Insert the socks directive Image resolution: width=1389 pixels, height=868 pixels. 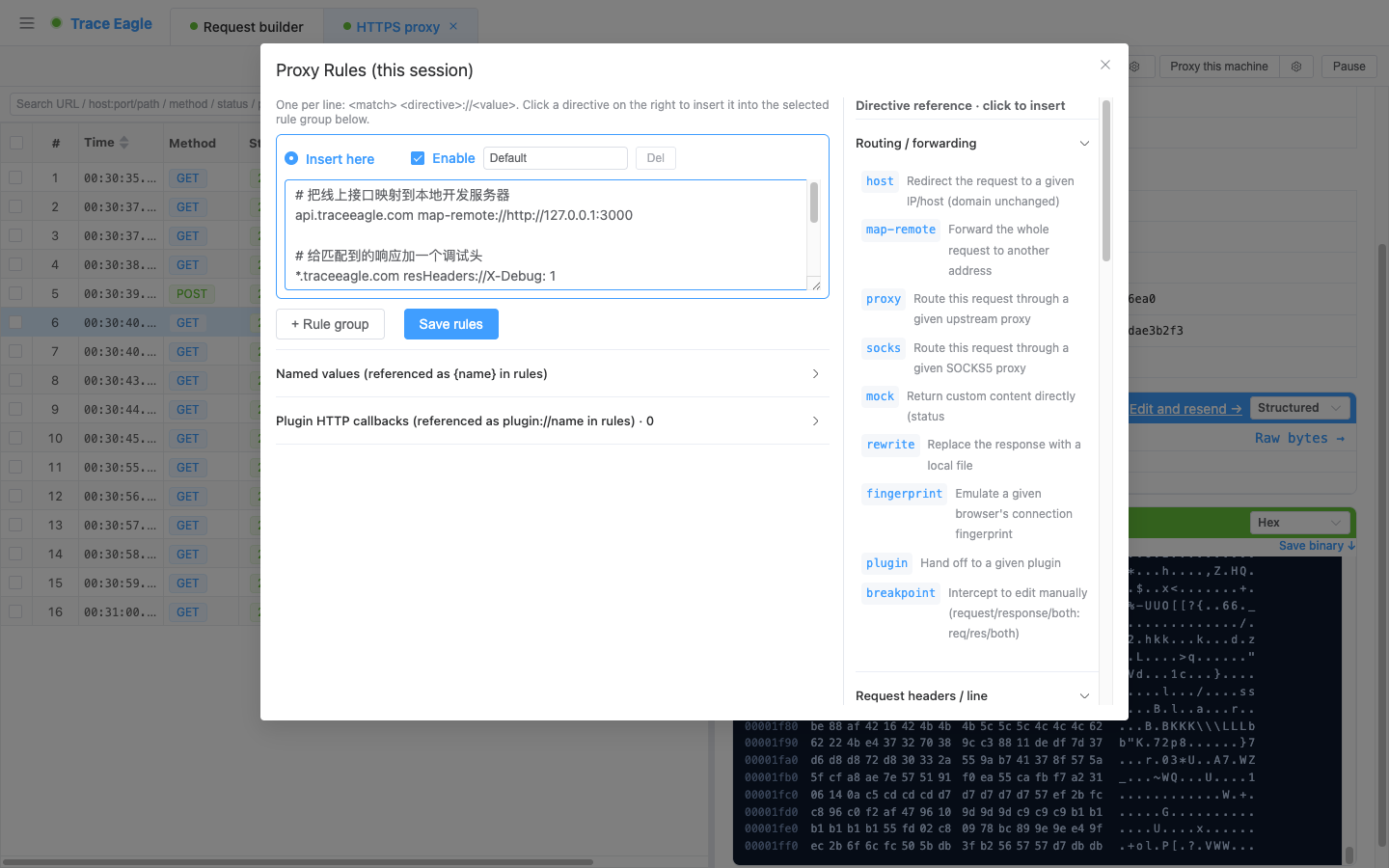[884, 348]
